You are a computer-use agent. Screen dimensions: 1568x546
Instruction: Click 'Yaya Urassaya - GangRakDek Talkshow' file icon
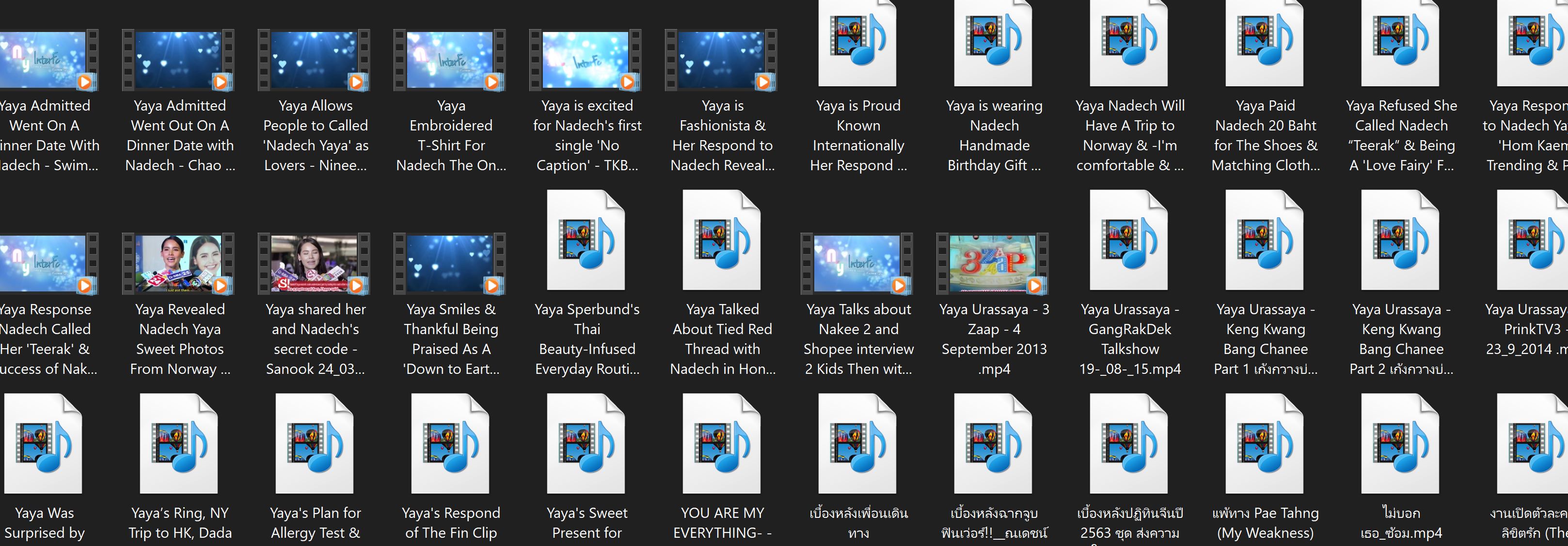(1129, 241)
